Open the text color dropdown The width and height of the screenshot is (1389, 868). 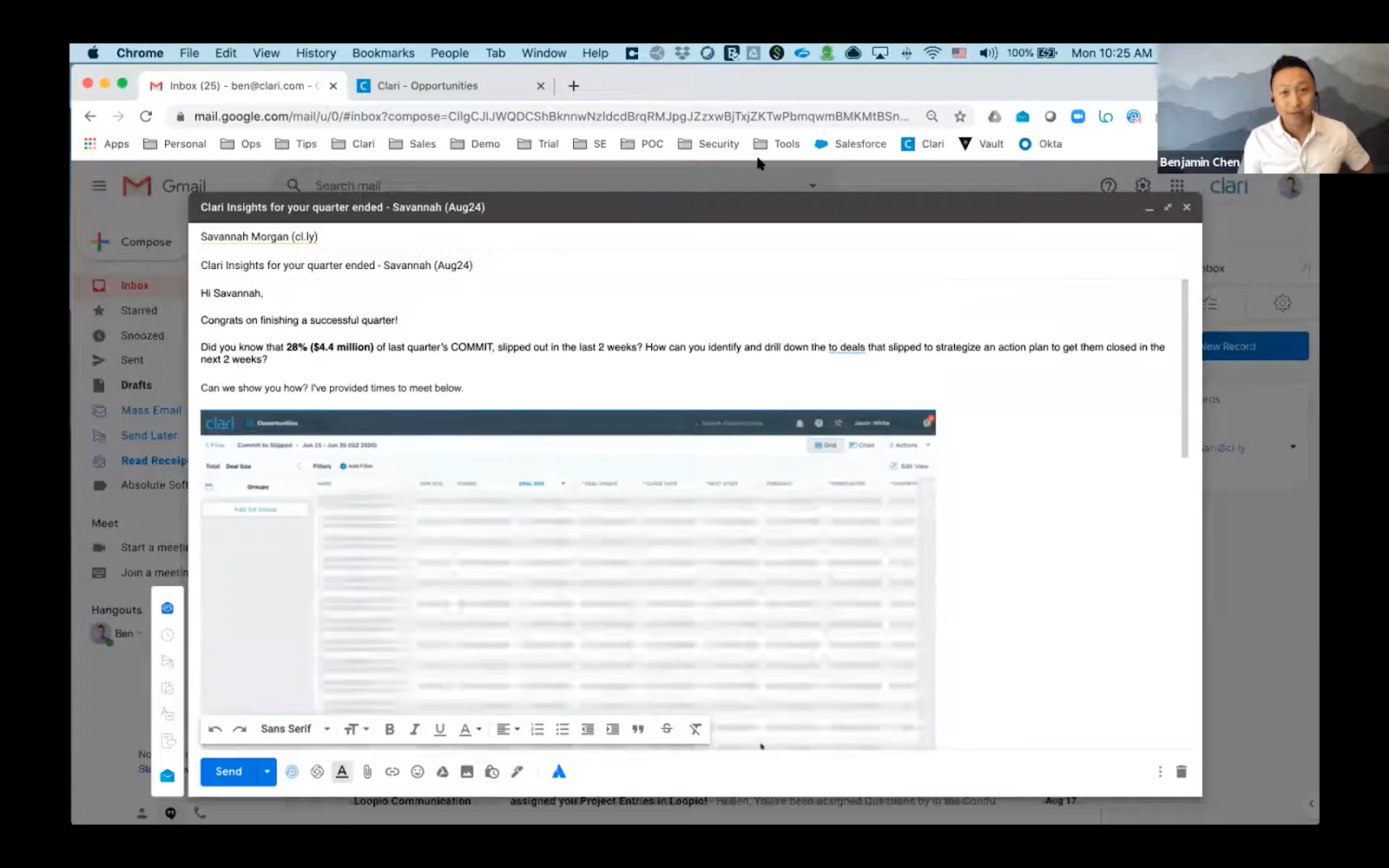(x=470, y=729)
